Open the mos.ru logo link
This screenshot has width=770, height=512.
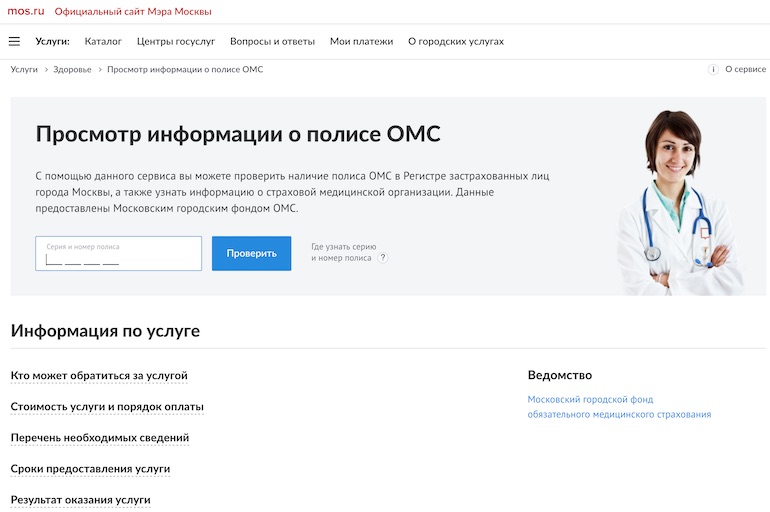(x=26, y=11)
